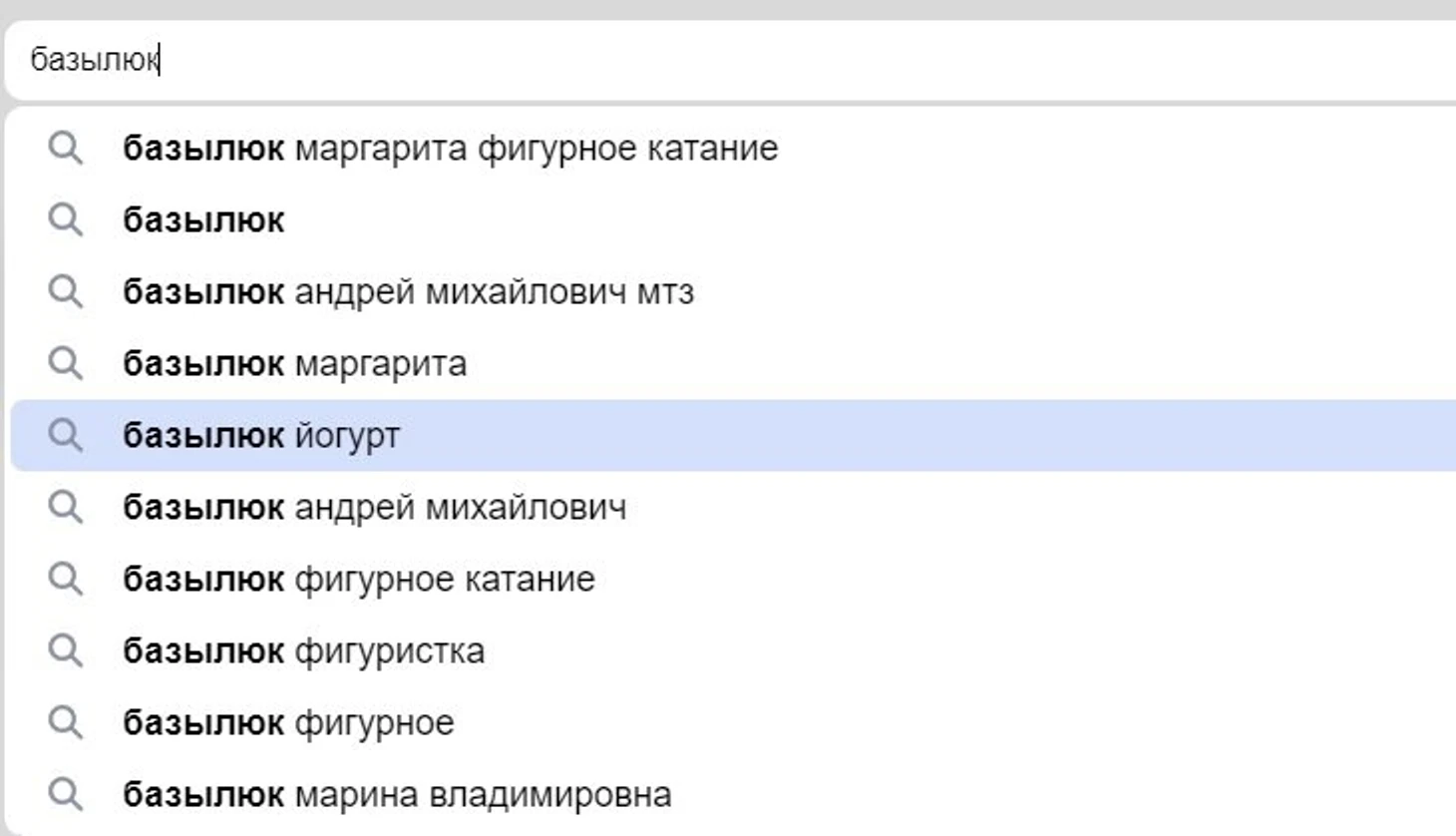Screen dimensions: 1456x836
Task: Click search icon beside базылюк фигуристка
Action: click(66, 651)
